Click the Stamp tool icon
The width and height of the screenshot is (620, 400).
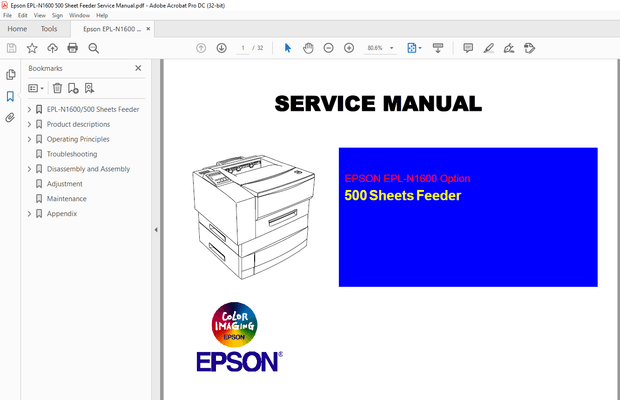pyautogui.click(x=529, y=48)
